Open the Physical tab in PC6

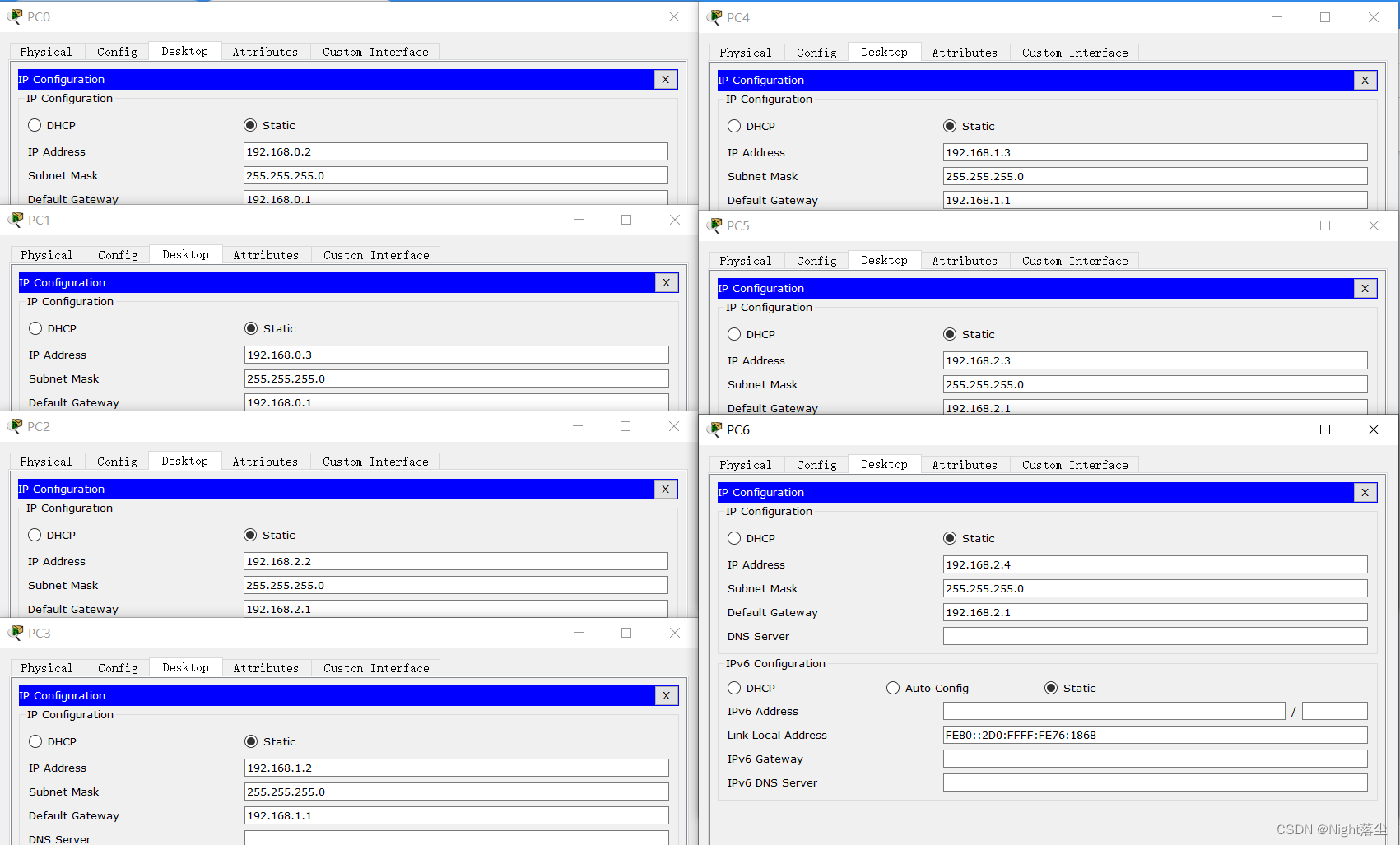click(x=746, y=465)
